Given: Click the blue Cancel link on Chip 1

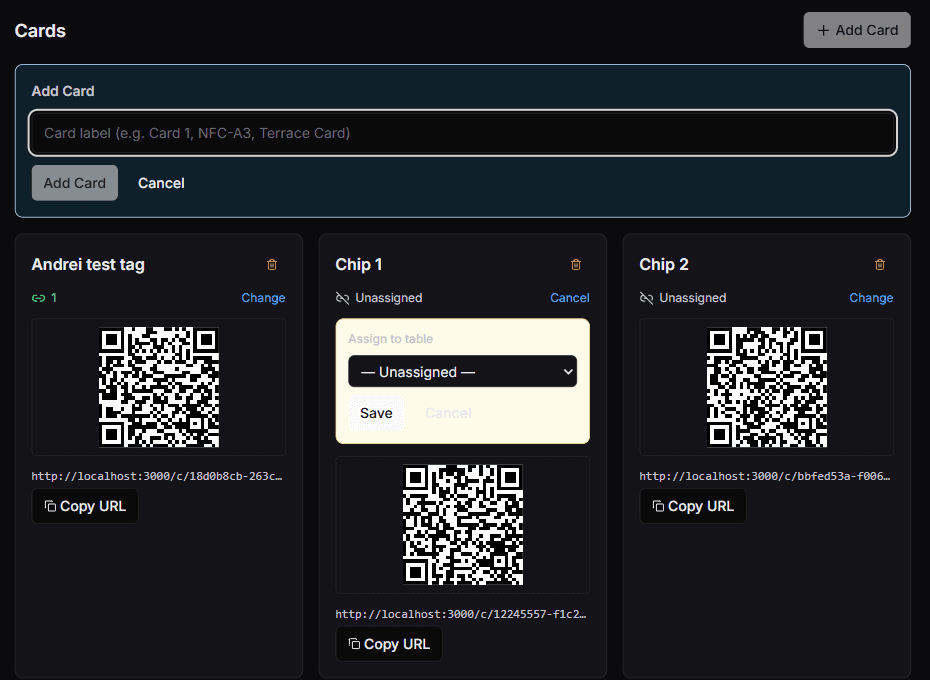Looking at the screenshot, I should coord(569,298).
